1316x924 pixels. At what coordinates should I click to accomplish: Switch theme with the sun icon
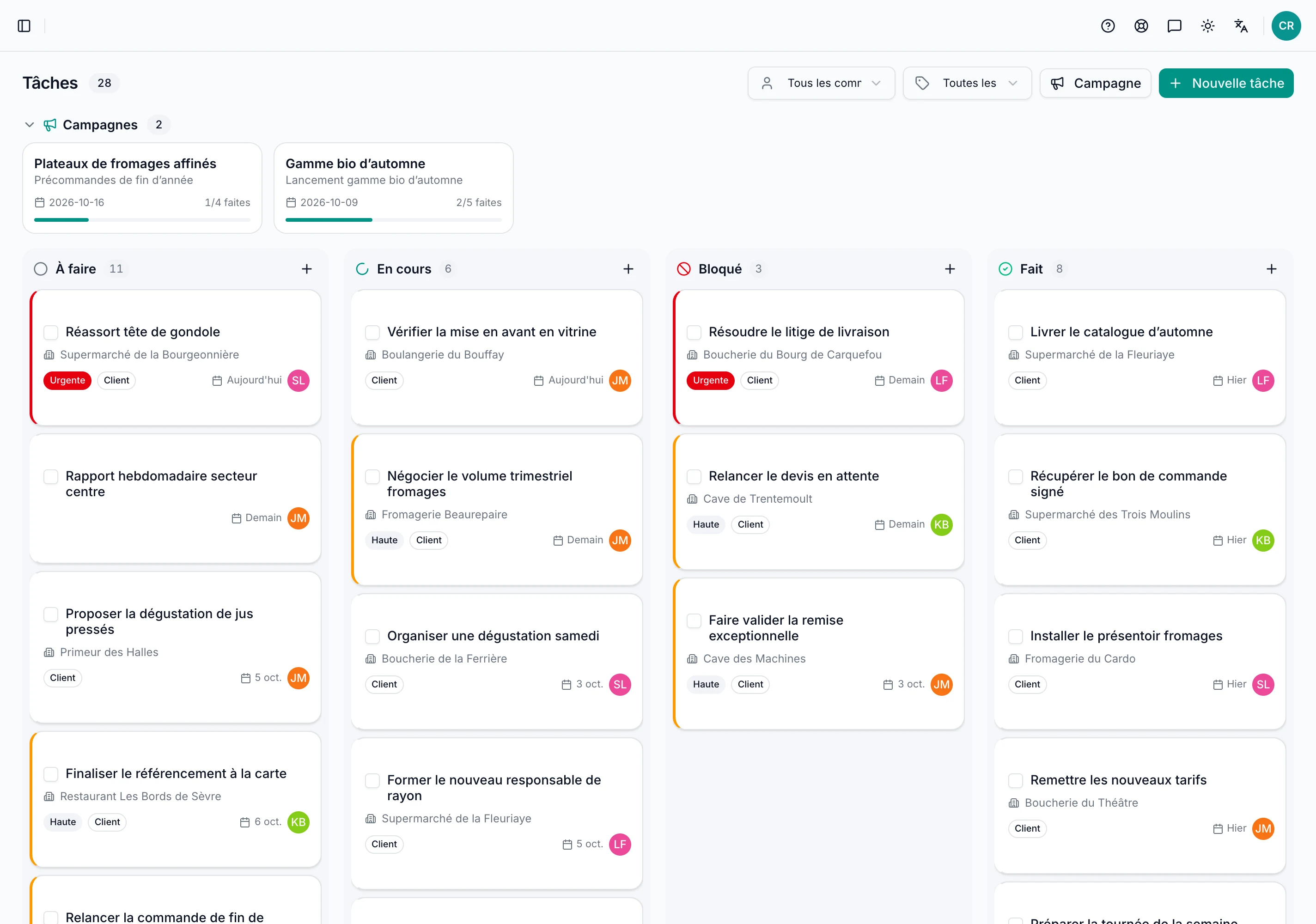[x=1208, y=26]
